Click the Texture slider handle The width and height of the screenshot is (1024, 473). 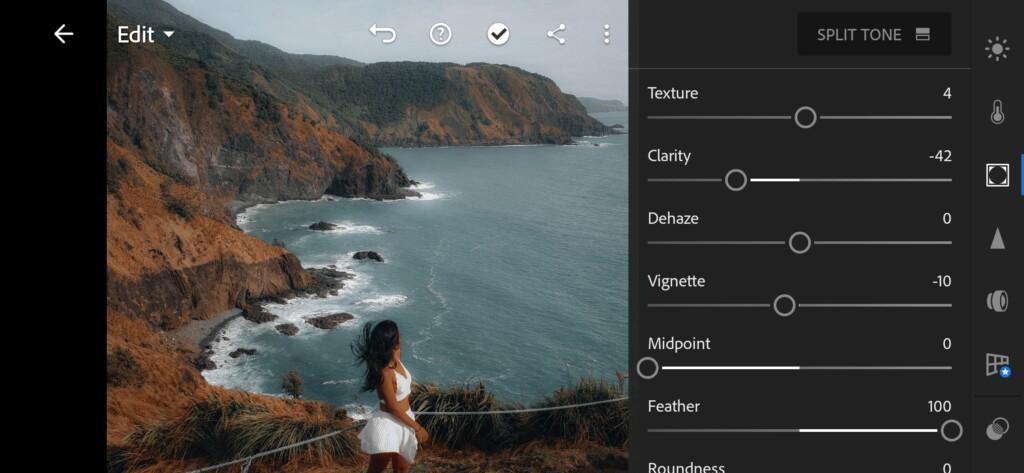click(805, 118)
